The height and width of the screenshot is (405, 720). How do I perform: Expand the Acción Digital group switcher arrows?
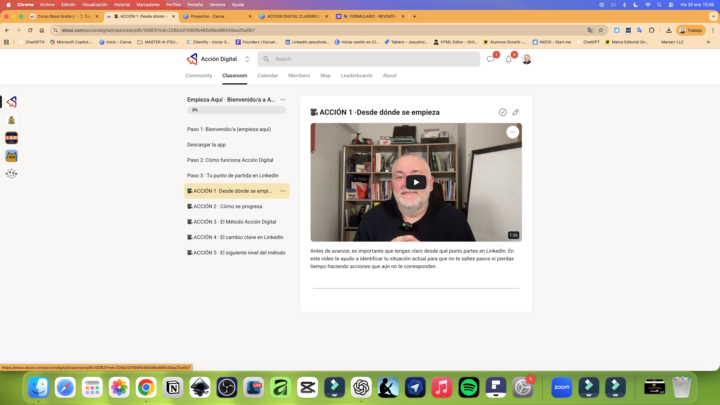247,59
